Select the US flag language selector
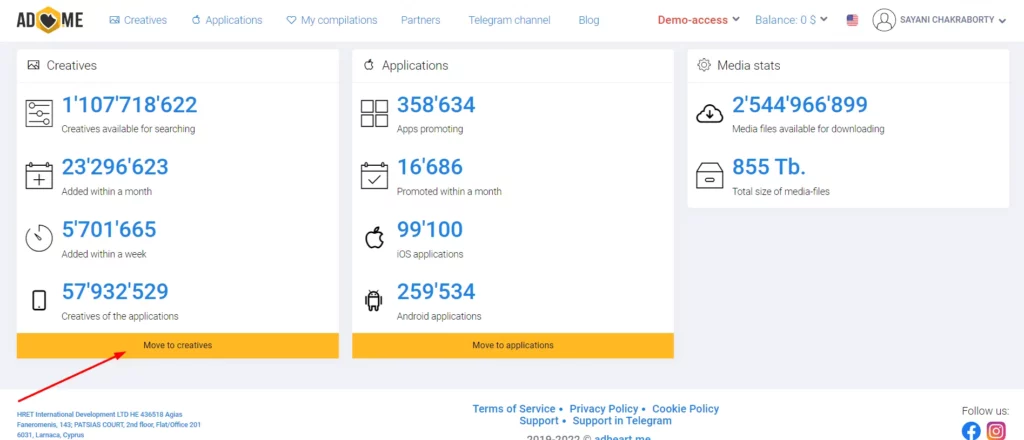 click(852, 20)
